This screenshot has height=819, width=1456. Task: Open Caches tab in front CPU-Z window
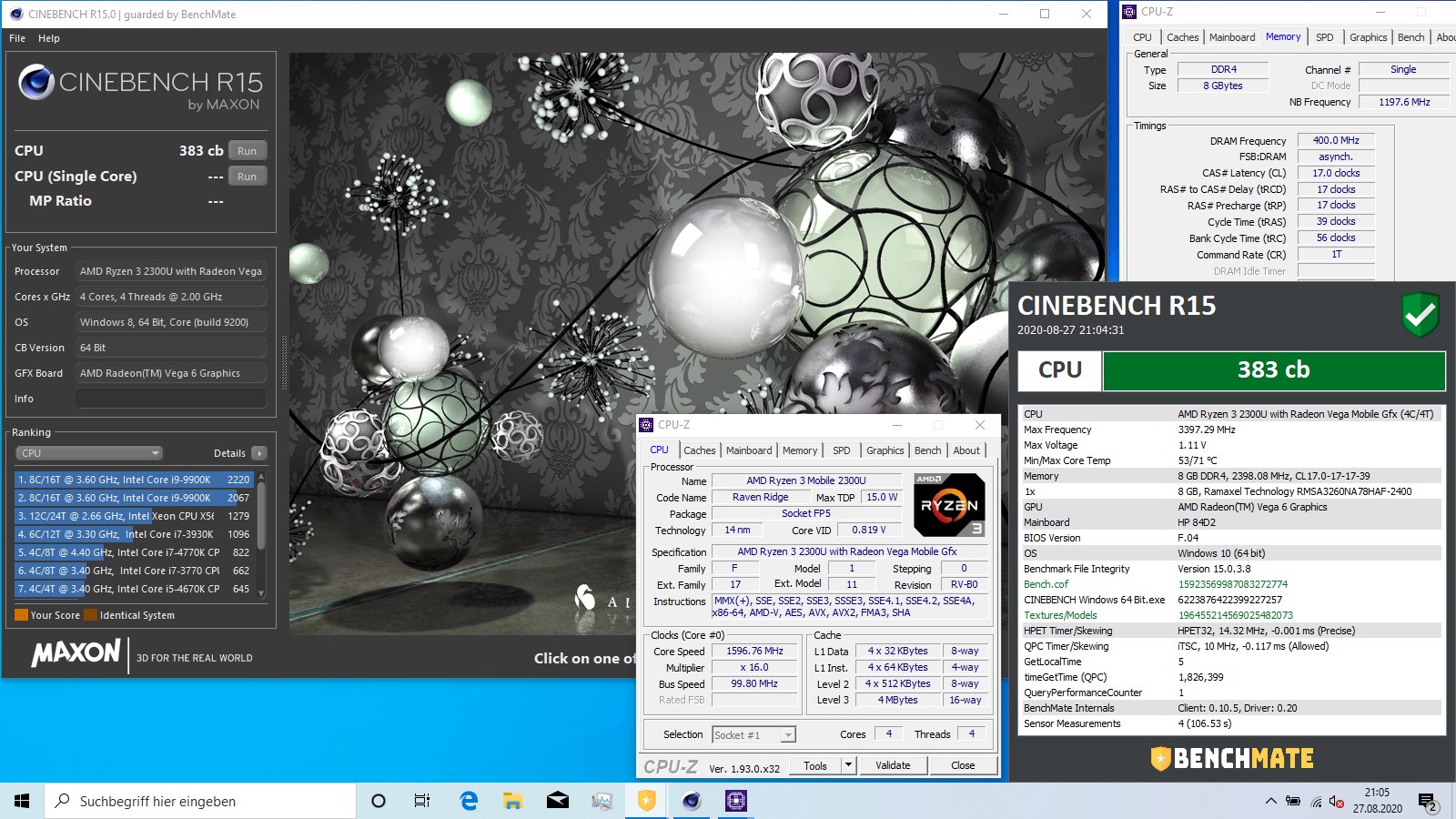pyautogui.click(x=700, y=450)
